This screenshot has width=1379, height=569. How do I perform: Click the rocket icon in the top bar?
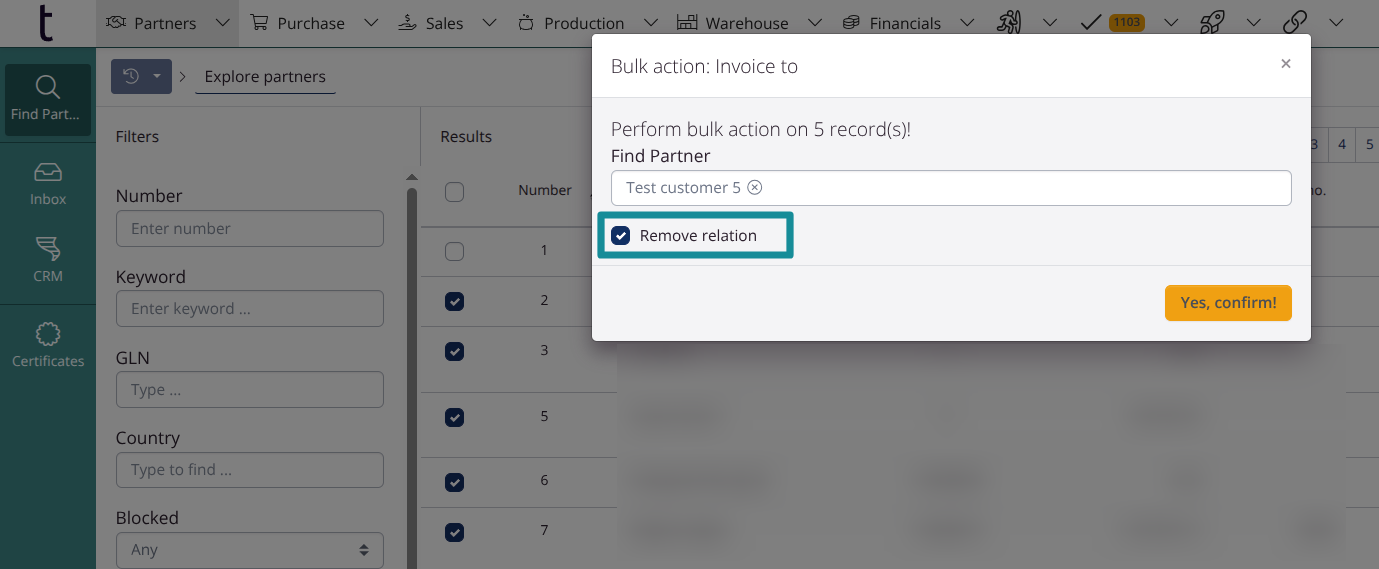pyautogui.click(x=1212, y=22)
